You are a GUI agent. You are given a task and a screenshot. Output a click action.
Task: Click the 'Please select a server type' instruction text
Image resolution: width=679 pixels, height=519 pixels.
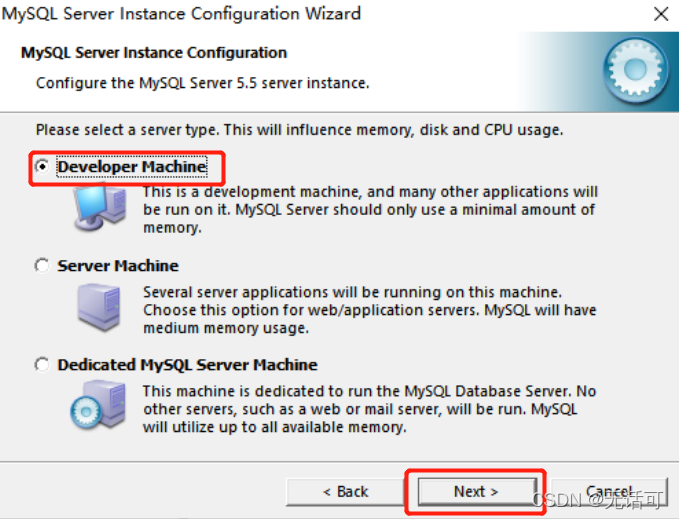click(x=299, y=130)
